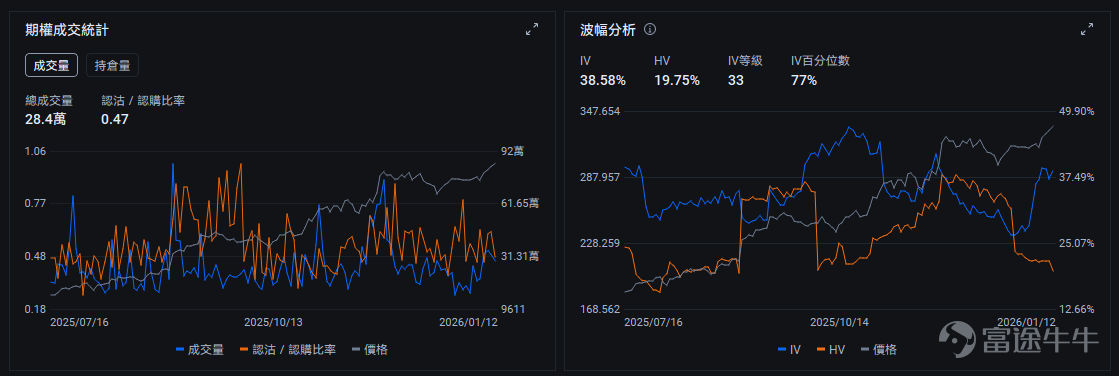Open info tooltip beside 波幅分析 title
The width and height of the screenshot is (1119, 376).
coord(649,30)
